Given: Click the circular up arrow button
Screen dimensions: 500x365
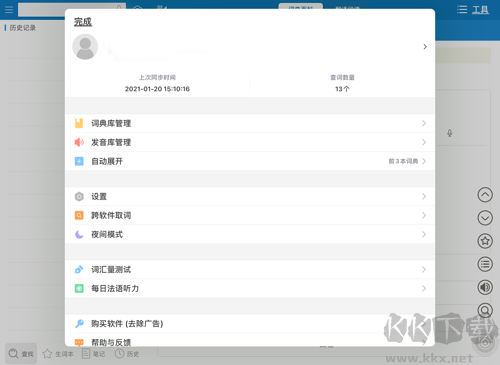Looking at the screenshot, I should point(485,195).
